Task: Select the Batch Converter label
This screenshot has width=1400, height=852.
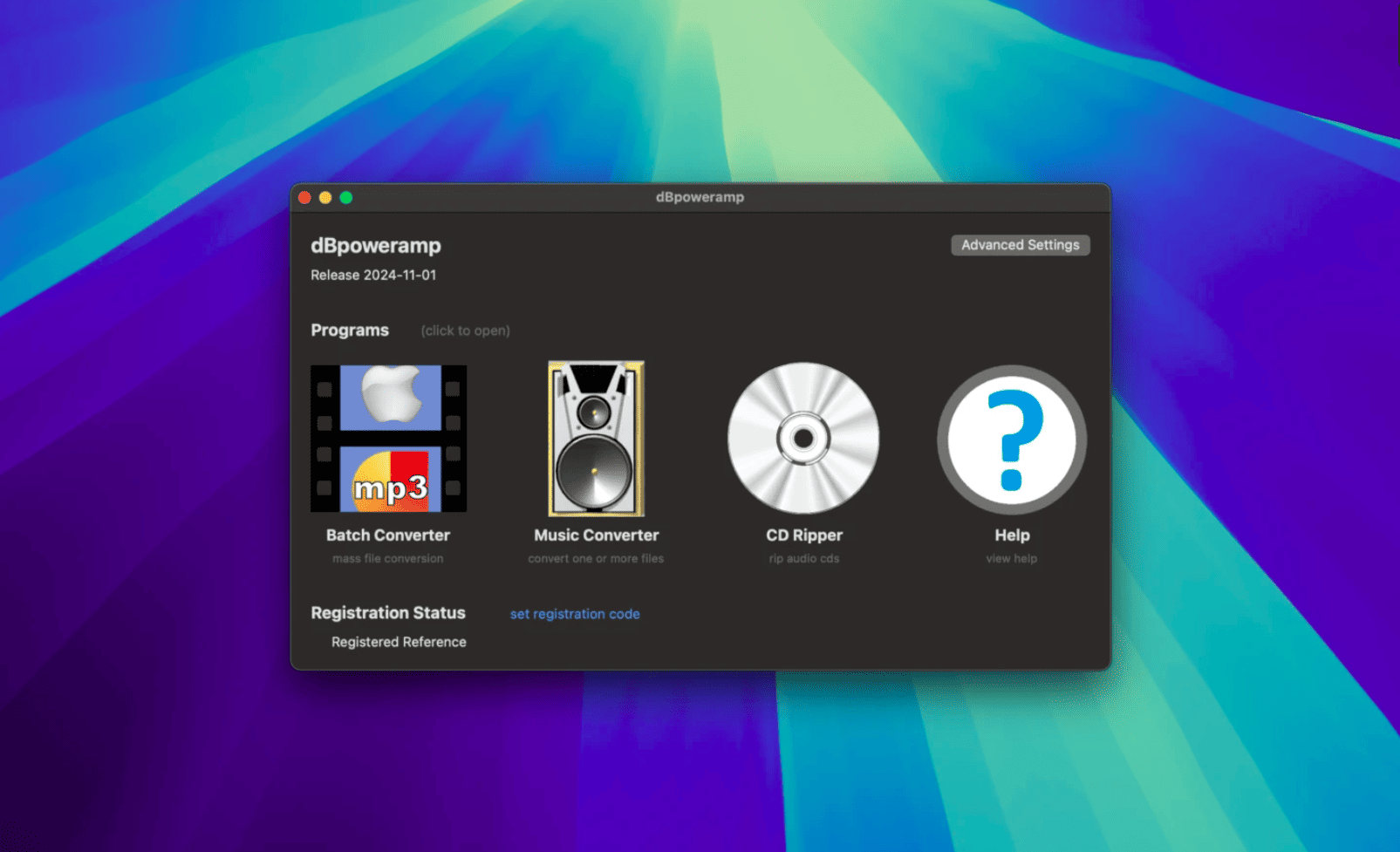Action: pos(388,535)
